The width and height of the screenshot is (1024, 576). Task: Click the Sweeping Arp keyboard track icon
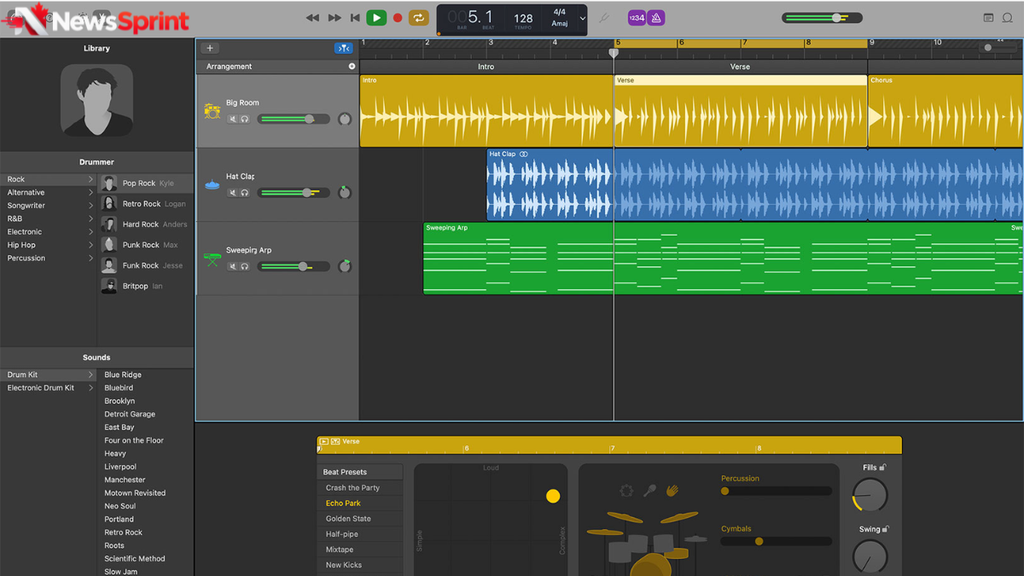pos(212,259)
